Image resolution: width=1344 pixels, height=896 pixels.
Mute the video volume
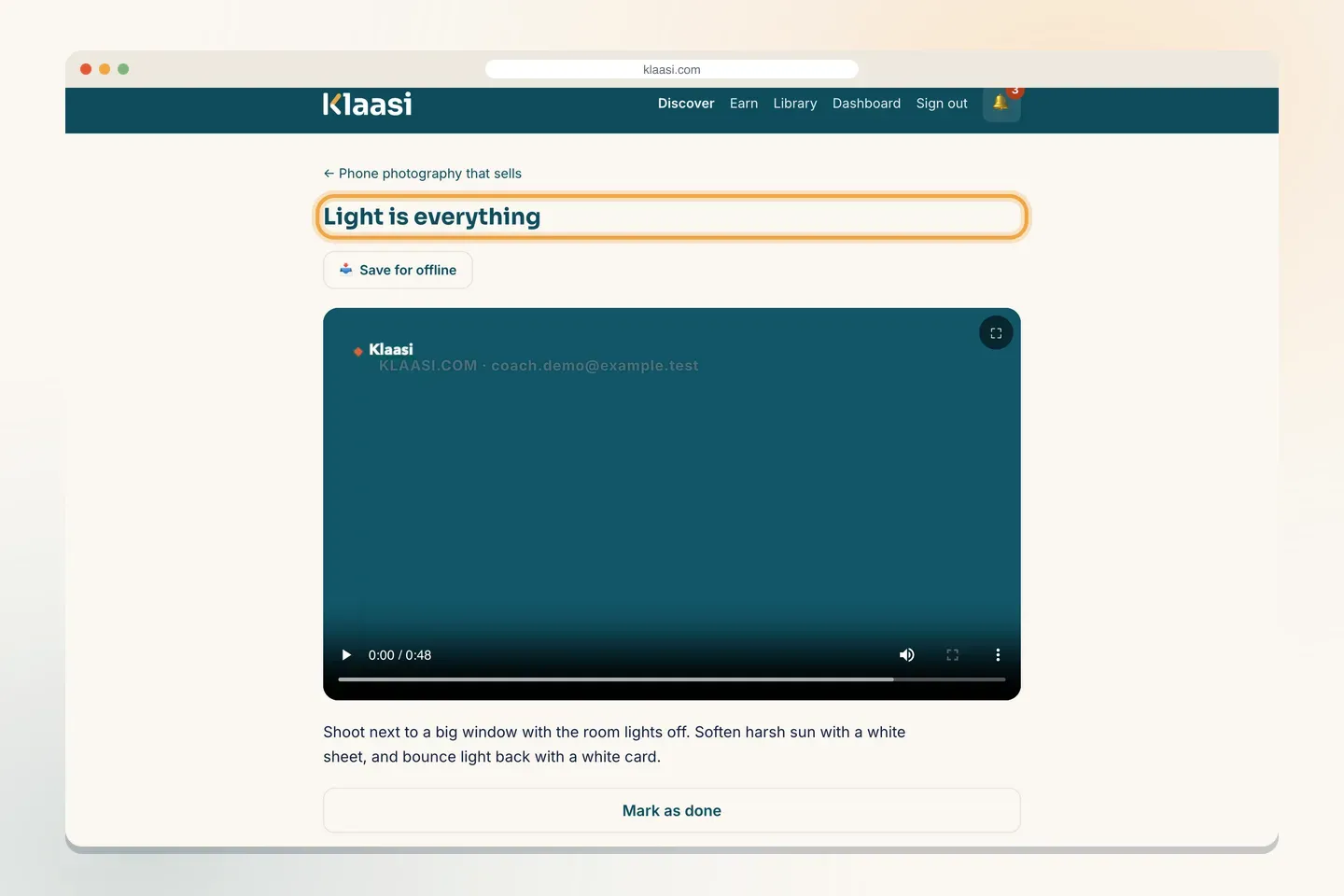click(906, 655)
